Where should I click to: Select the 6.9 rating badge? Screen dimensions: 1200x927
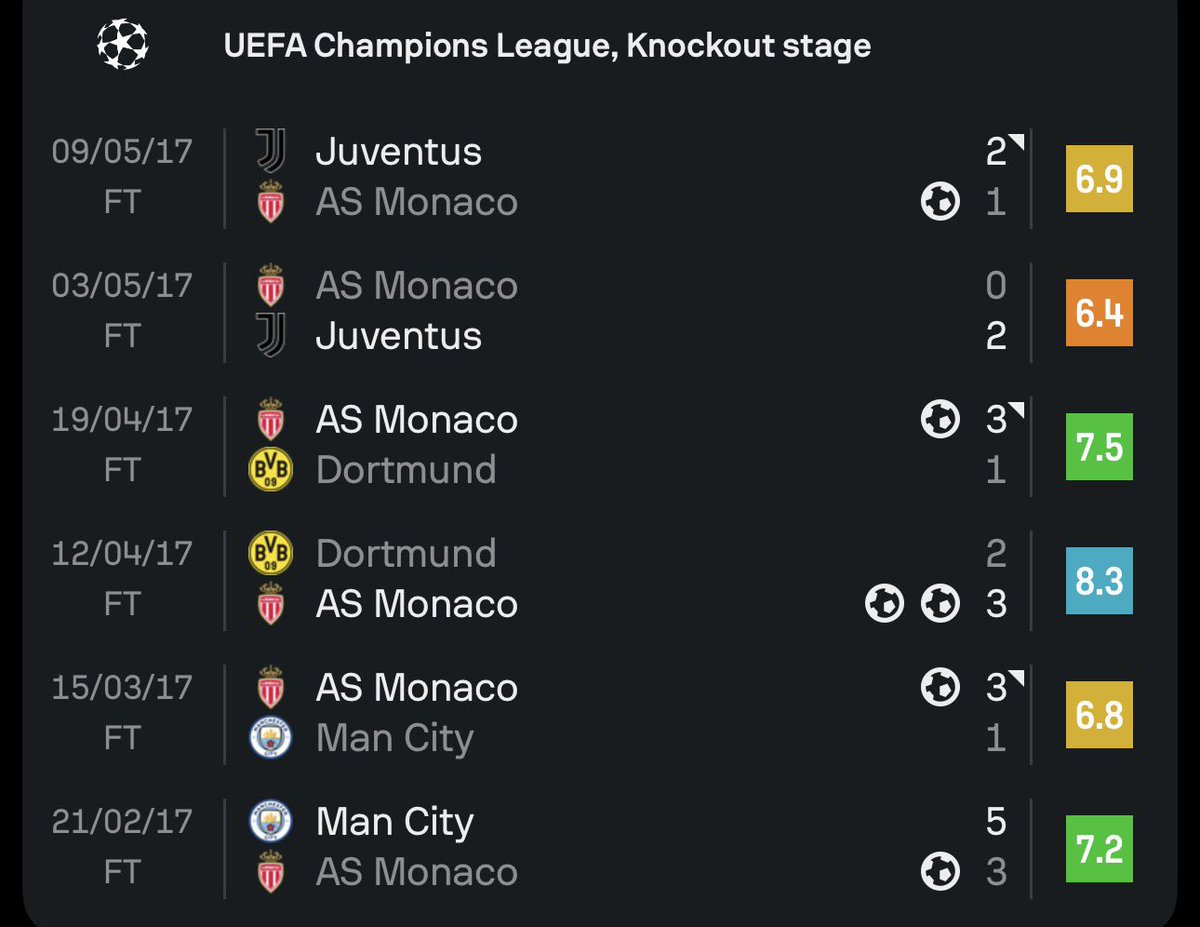tap(1100, 179)
